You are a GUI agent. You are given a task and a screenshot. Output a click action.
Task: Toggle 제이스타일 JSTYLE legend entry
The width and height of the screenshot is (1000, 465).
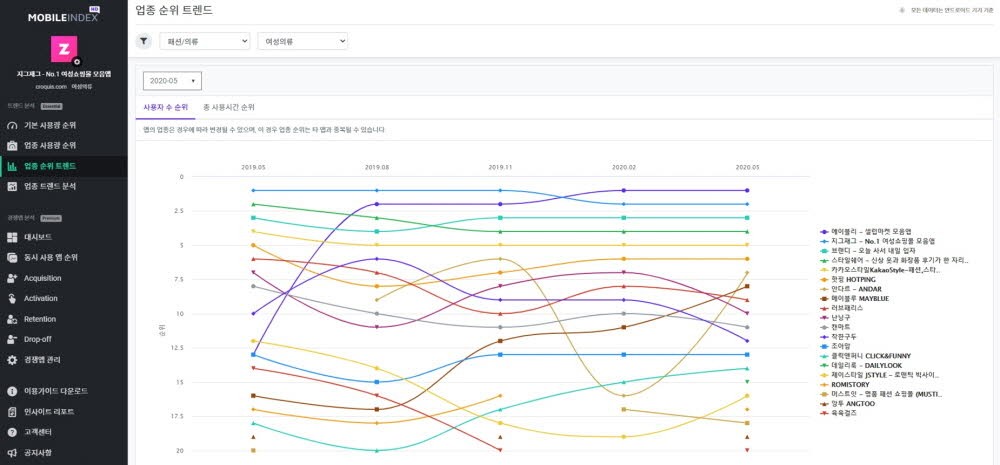(x=879, y=375)
